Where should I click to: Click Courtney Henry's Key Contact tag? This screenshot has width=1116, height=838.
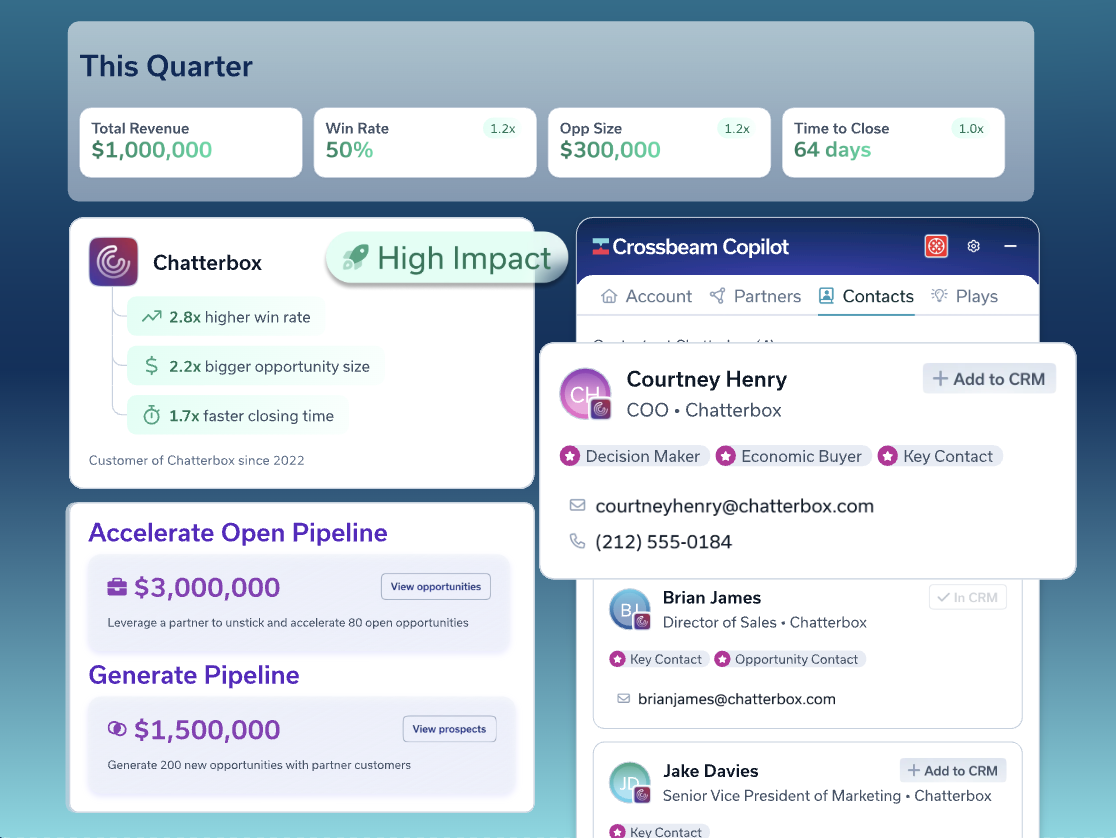tap(939, 456)
